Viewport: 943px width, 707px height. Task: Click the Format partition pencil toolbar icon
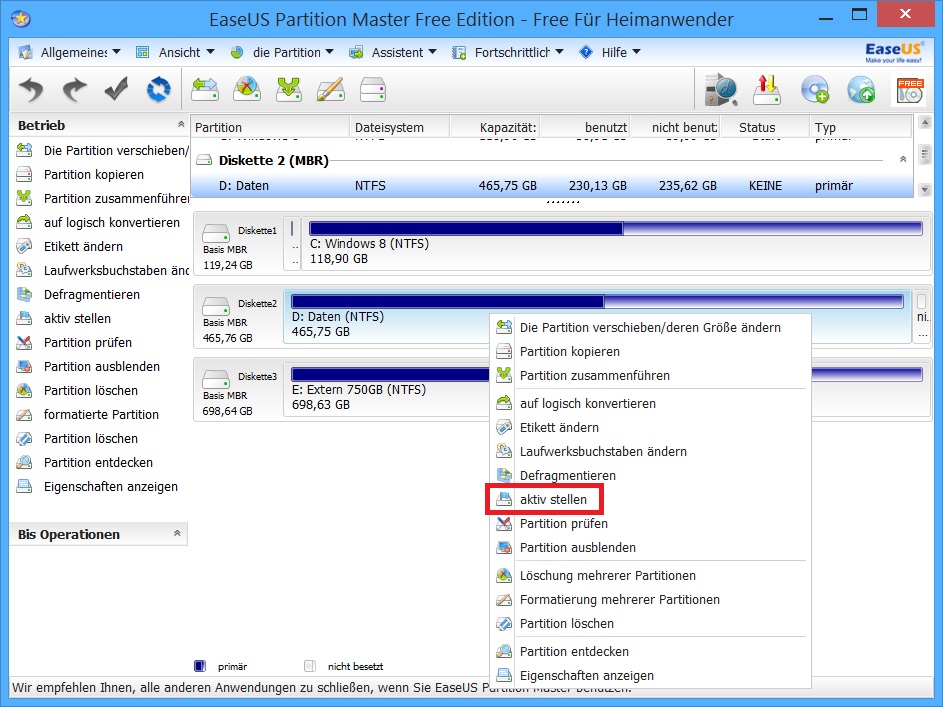(x=330, y=90)
